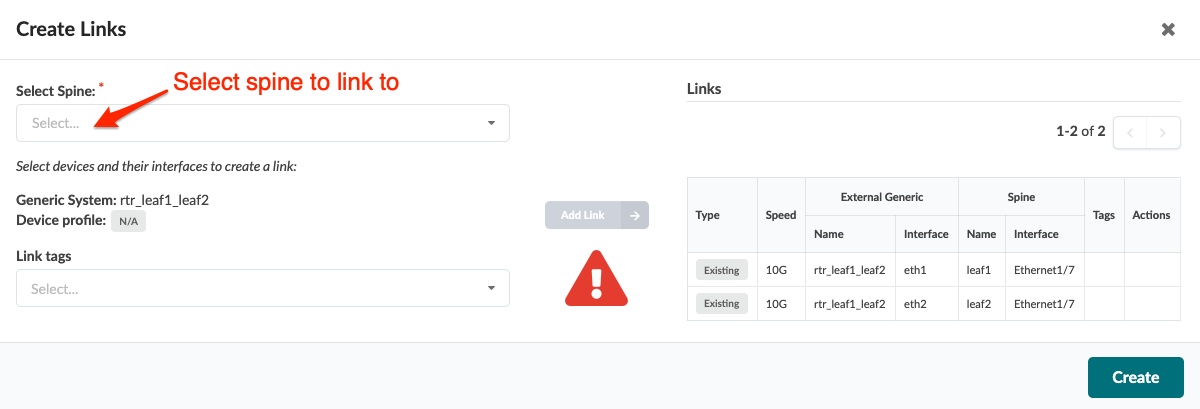The height and width of the screenshot is (409, 1200).
Task: Select the Existing badge for eth1 row
Action: pos(721,270)
